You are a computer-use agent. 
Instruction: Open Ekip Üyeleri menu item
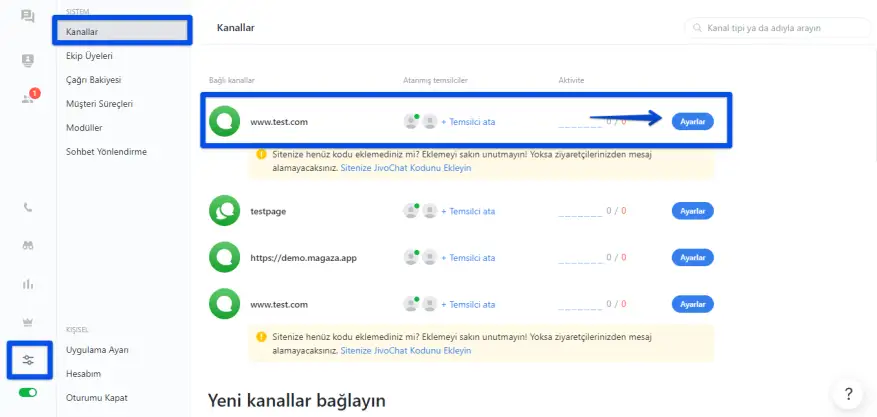pyautogui.click(x=89, y=56)
